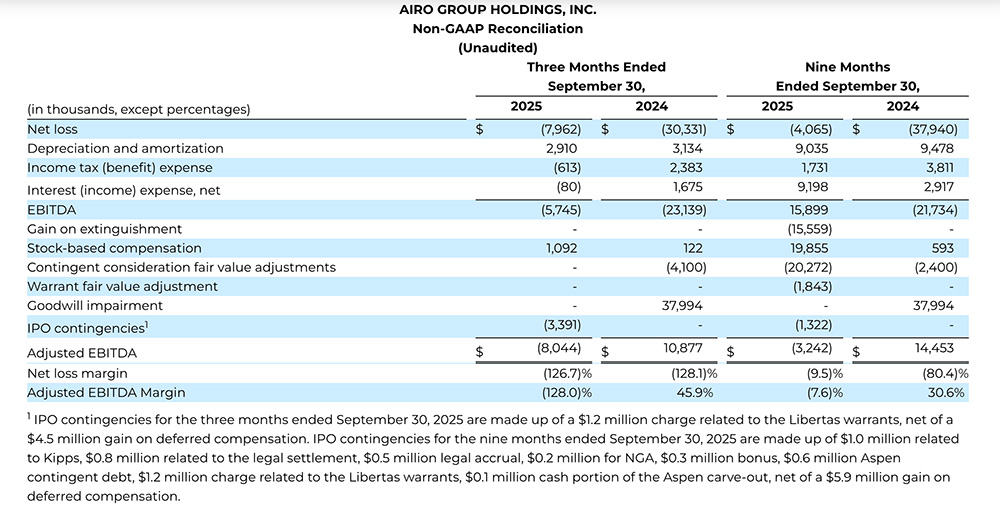Click the Interest (income) expense, net label
The width and height of the screenshot is (1000, 509).
[x=122, y=189]
